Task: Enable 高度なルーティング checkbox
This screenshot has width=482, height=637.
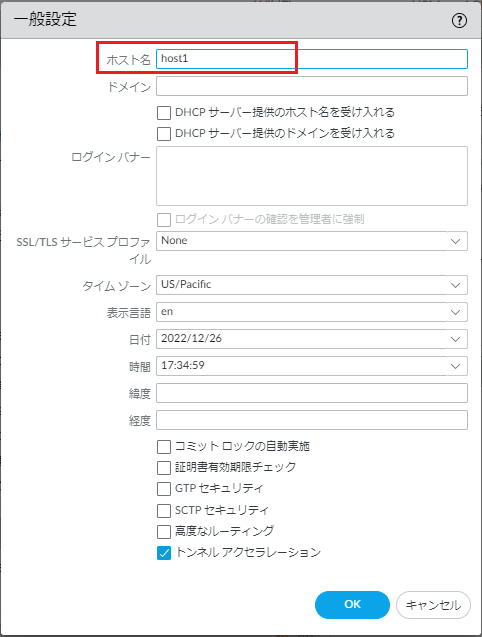Action: tap(164, 532)
